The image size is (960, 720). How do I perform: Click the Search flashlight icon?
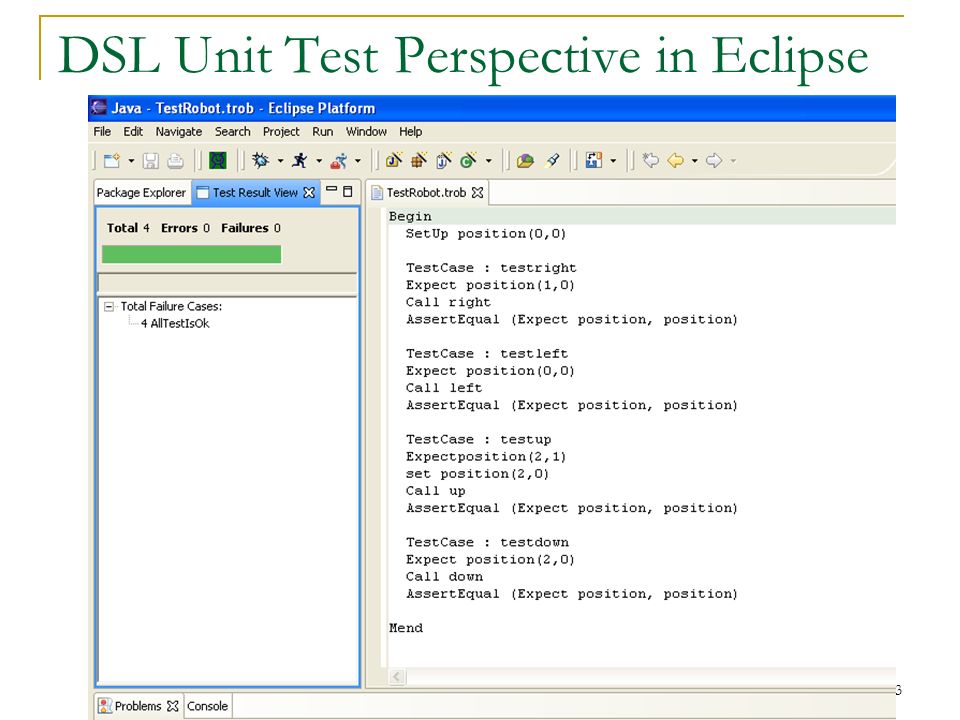click(x=552, y=160)
